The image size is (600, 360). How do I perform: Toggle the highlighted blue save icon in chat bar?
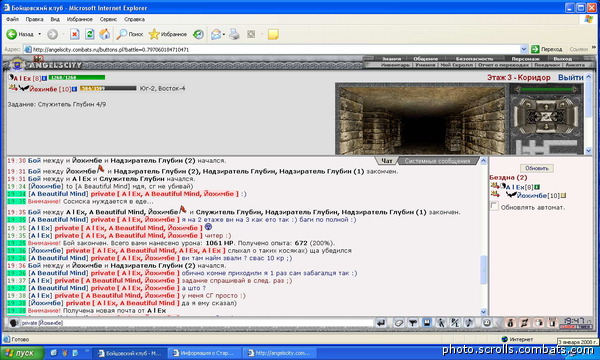point(427,323)
